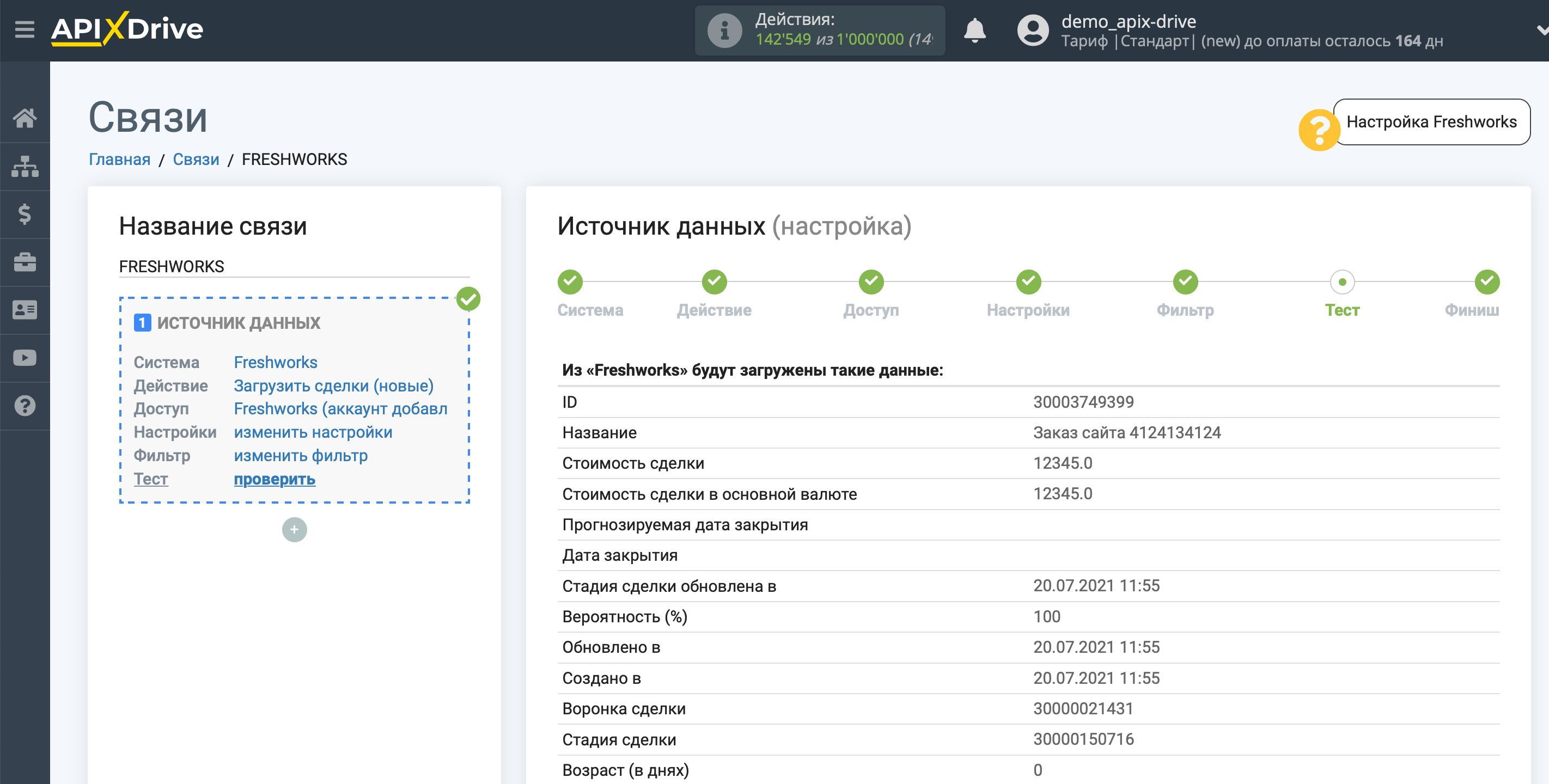This screenshot has width=1549, height=784.
Task: Select ID value 30003749399
Action: 1083,402
